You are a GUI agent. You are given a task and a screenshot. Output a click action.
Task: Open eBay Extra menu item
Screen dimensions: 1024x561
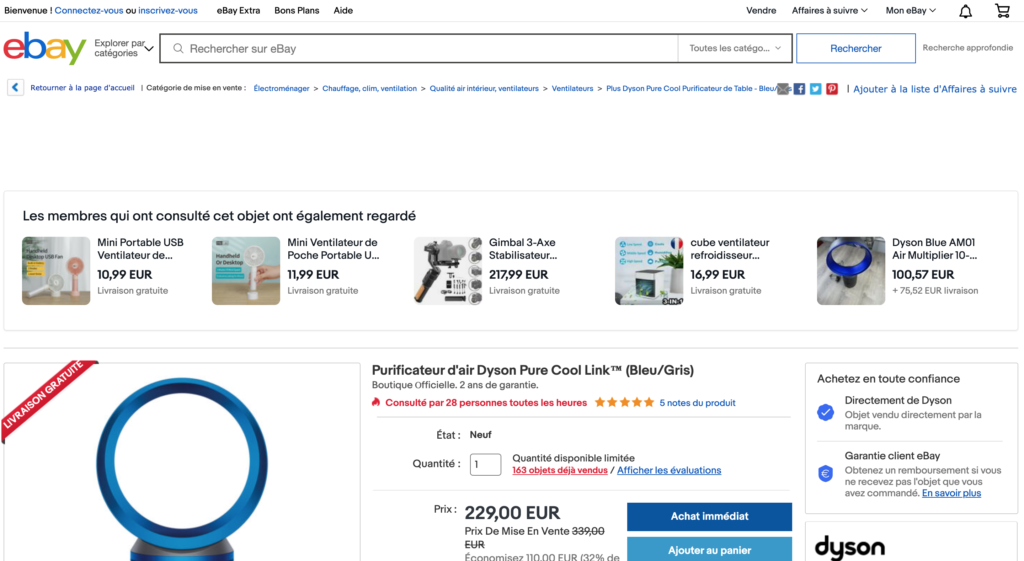pos(238,10)
